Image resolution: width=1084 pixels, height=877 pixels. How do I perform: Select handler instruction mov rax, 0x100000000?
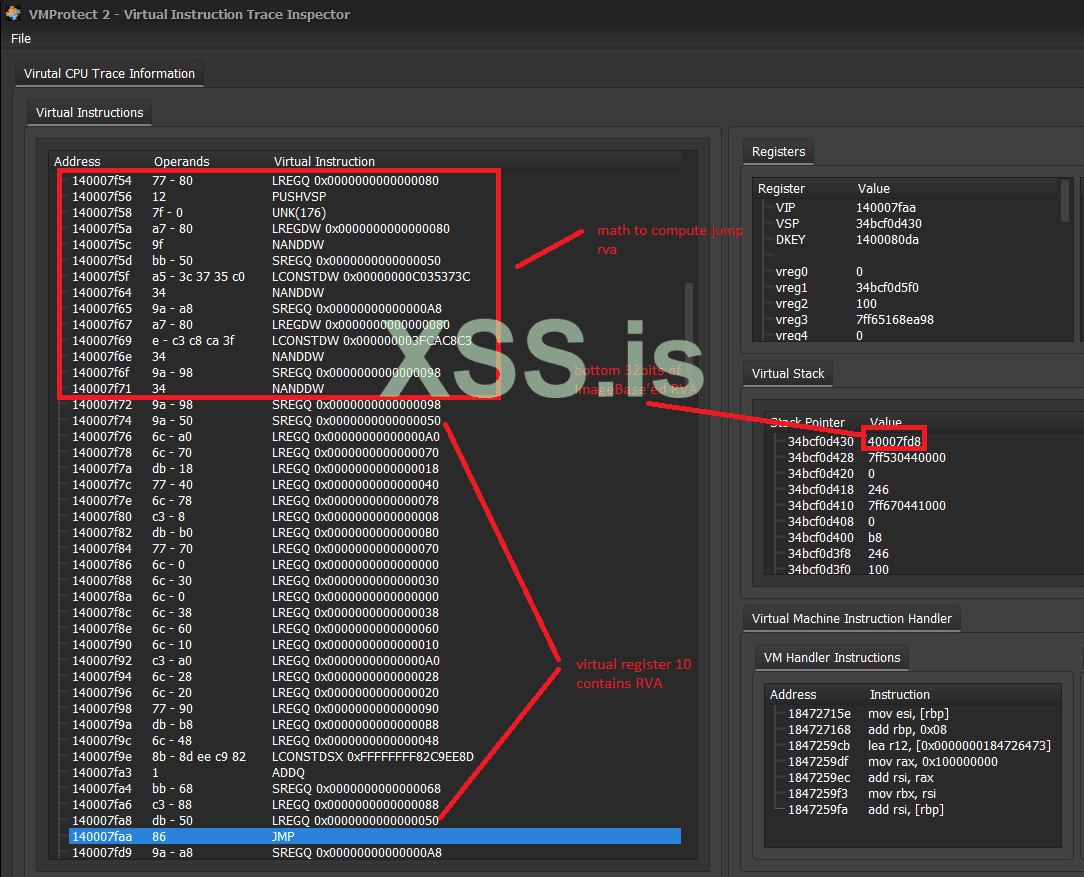point(923,762)
